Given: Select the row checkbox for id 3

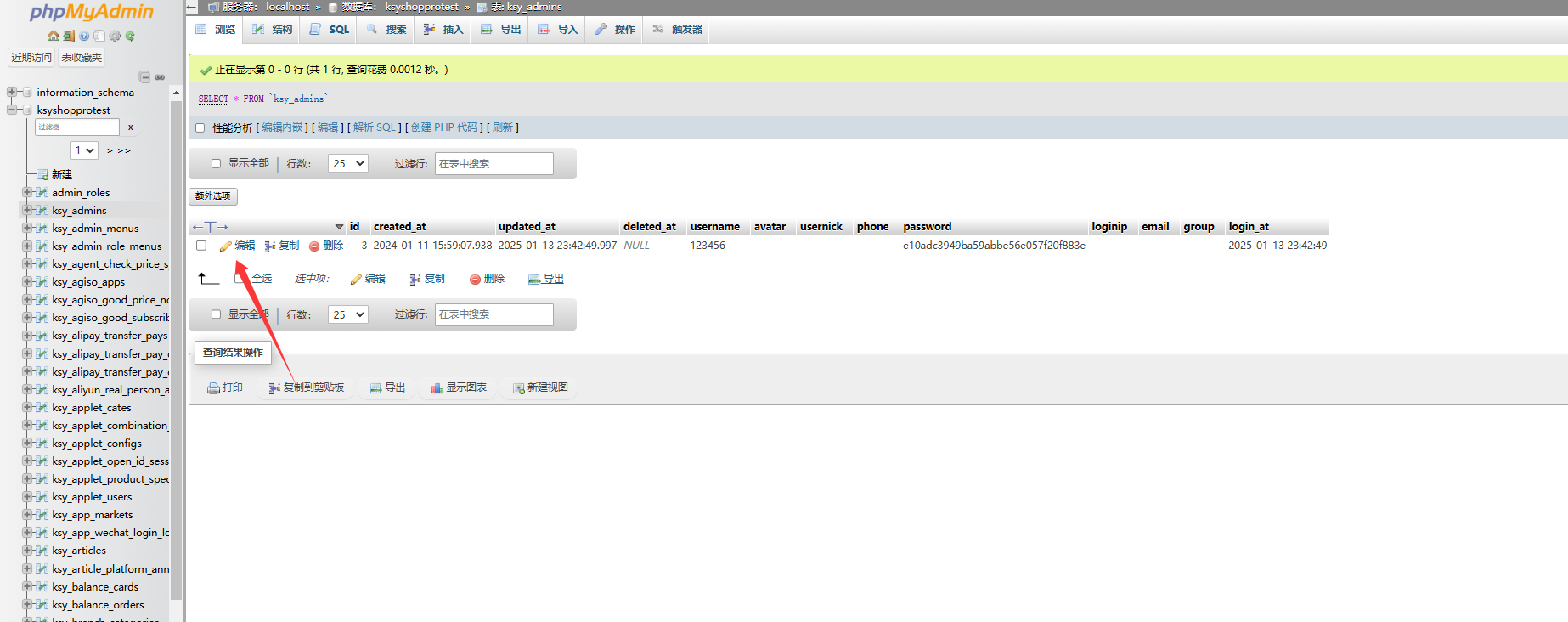Looking at the screenshot, I should click(x=201, y=246).
